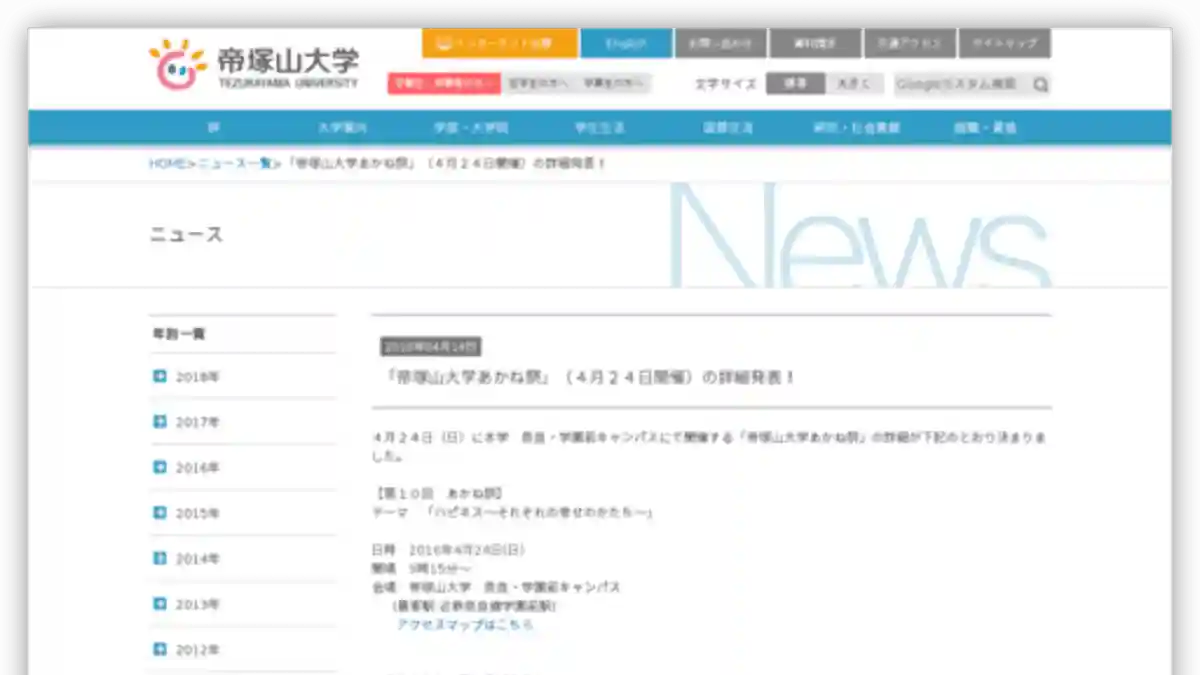Open the アクセスマップはこちら link
The image size is (1200, 675).
coord(465,624)
